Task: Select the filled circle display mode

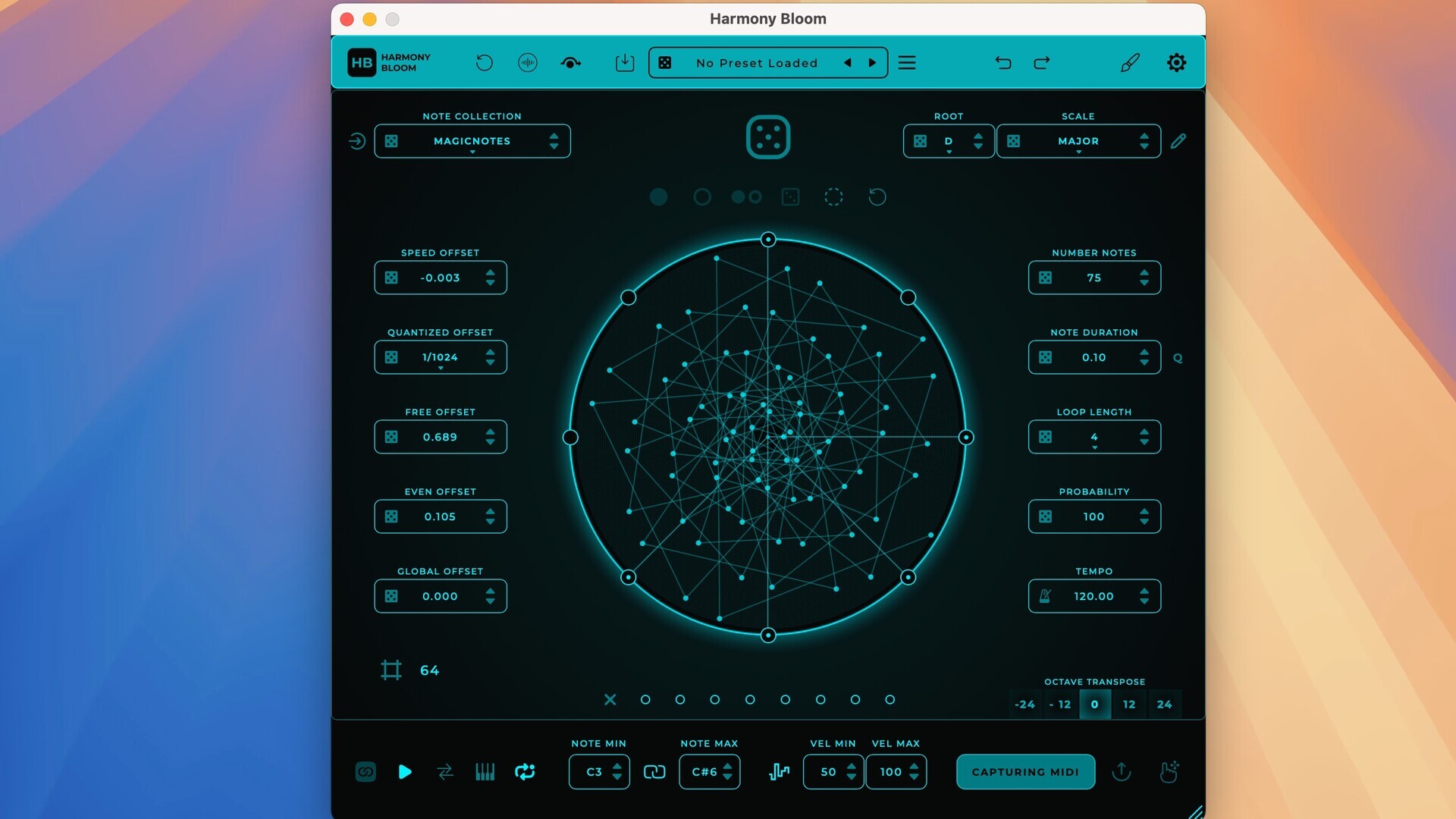Action: [658, 197]
